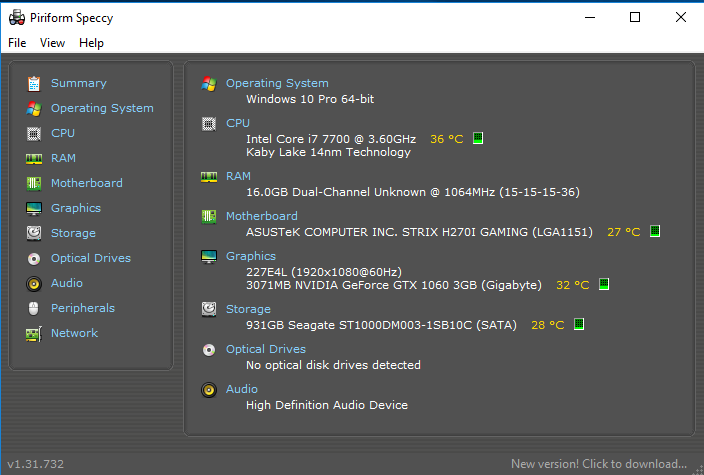
Task: Click the Windows 10 Pro 64-bit text
Action: coord(310,99)
